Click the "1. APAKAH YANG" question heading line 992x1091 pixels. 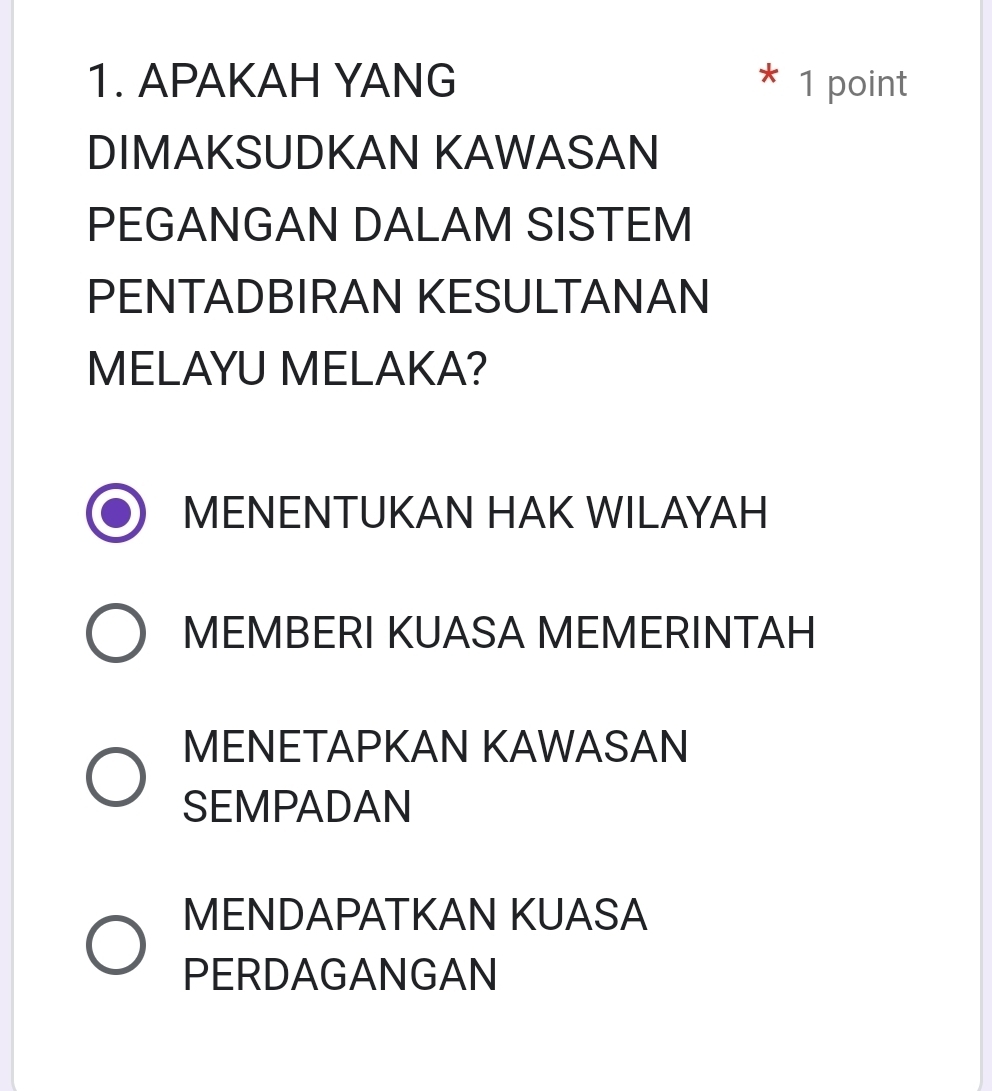click(272, 82)
